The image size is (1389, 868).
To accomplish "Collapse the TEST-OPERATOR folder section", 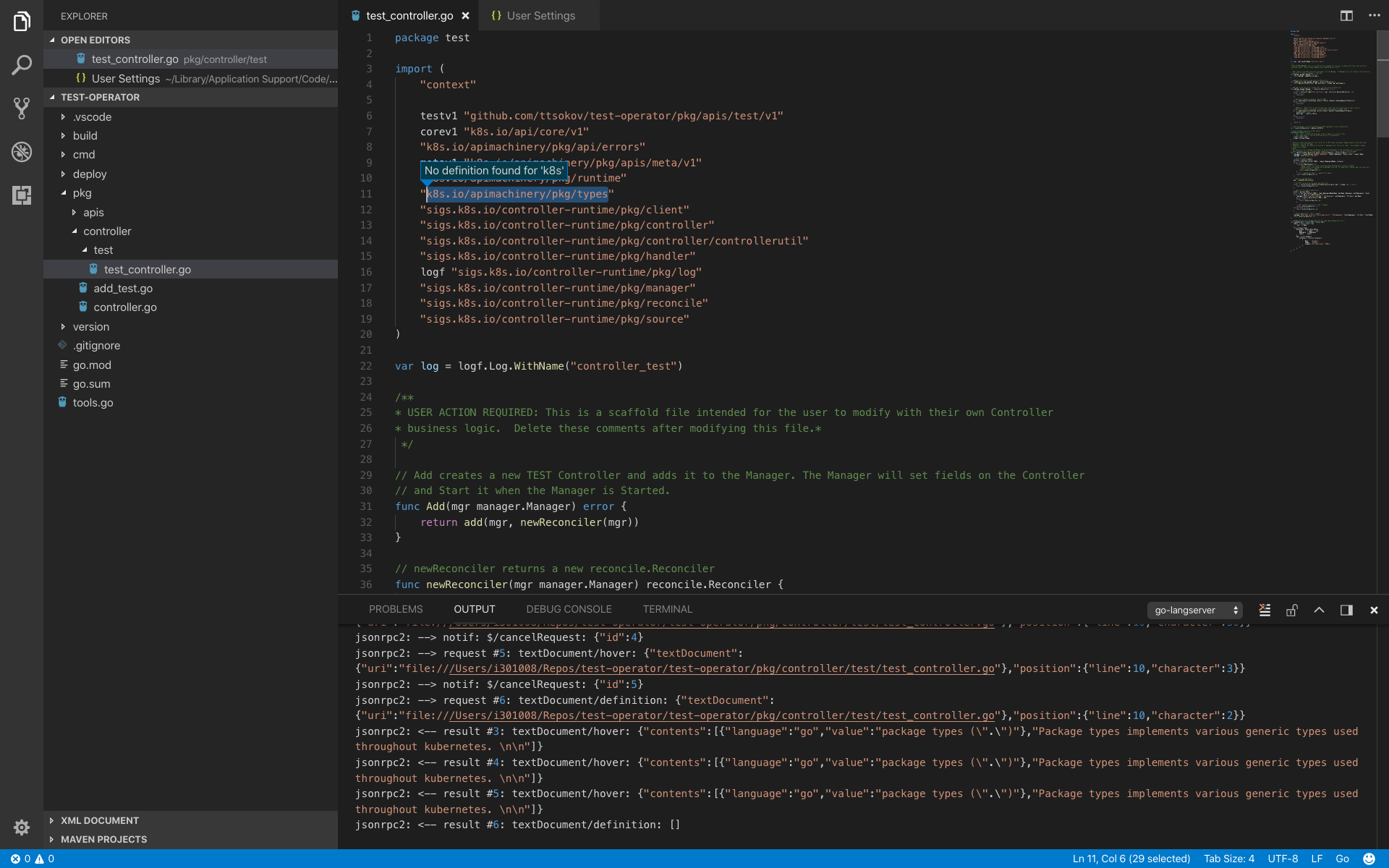I will (52, 97).
